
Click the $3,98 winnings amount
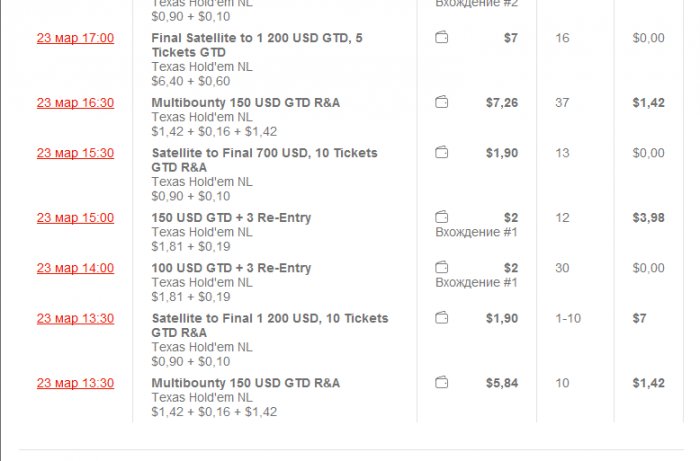[x=648, y=218]
